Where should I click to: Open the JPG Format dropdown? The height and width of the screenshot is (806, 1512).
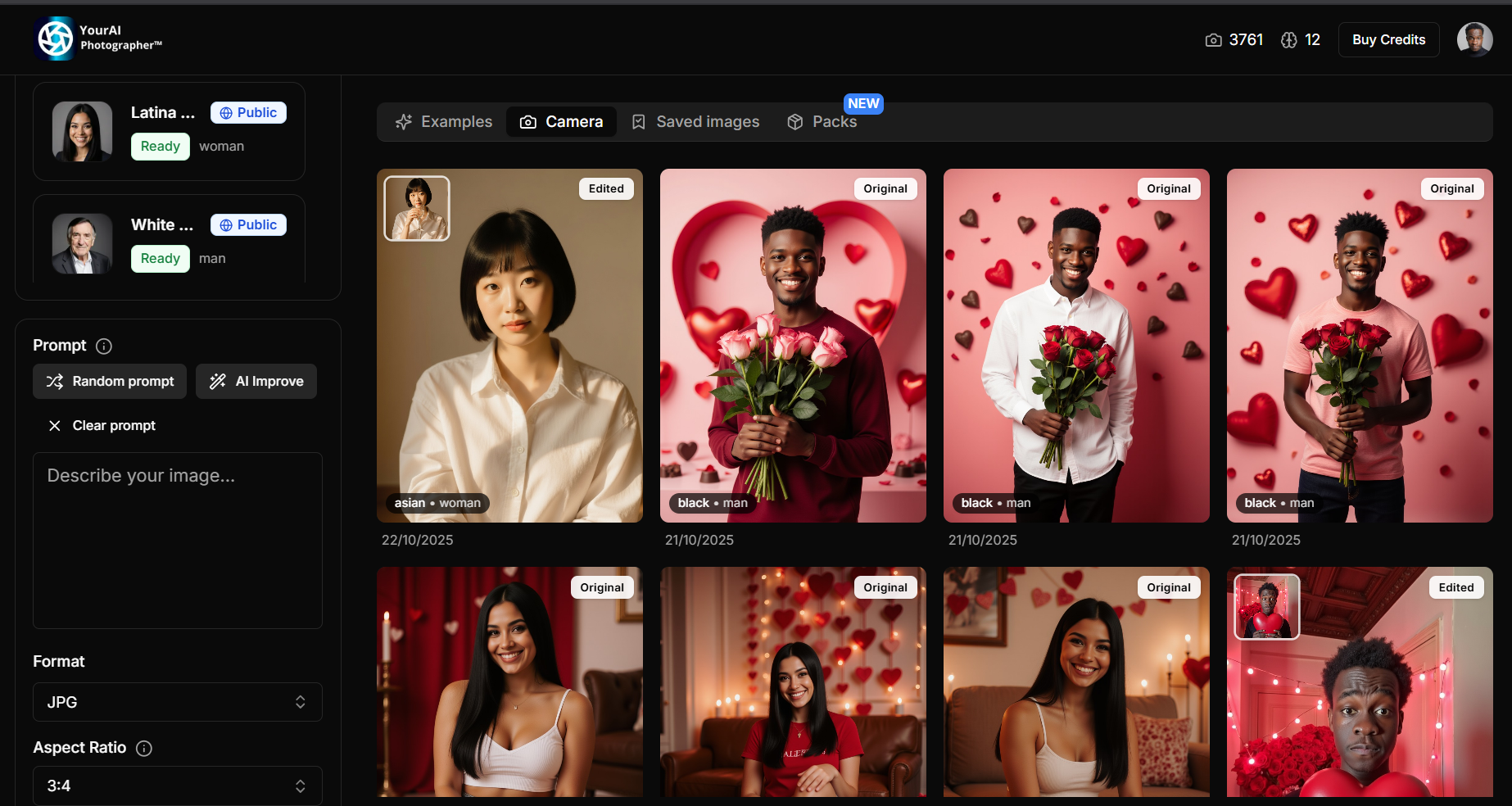coord(177,702)
